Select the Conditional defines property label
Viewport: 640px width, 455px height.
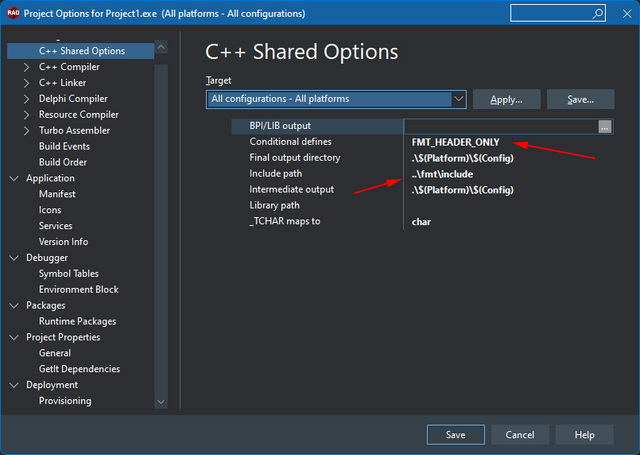[x=290, y=142]
